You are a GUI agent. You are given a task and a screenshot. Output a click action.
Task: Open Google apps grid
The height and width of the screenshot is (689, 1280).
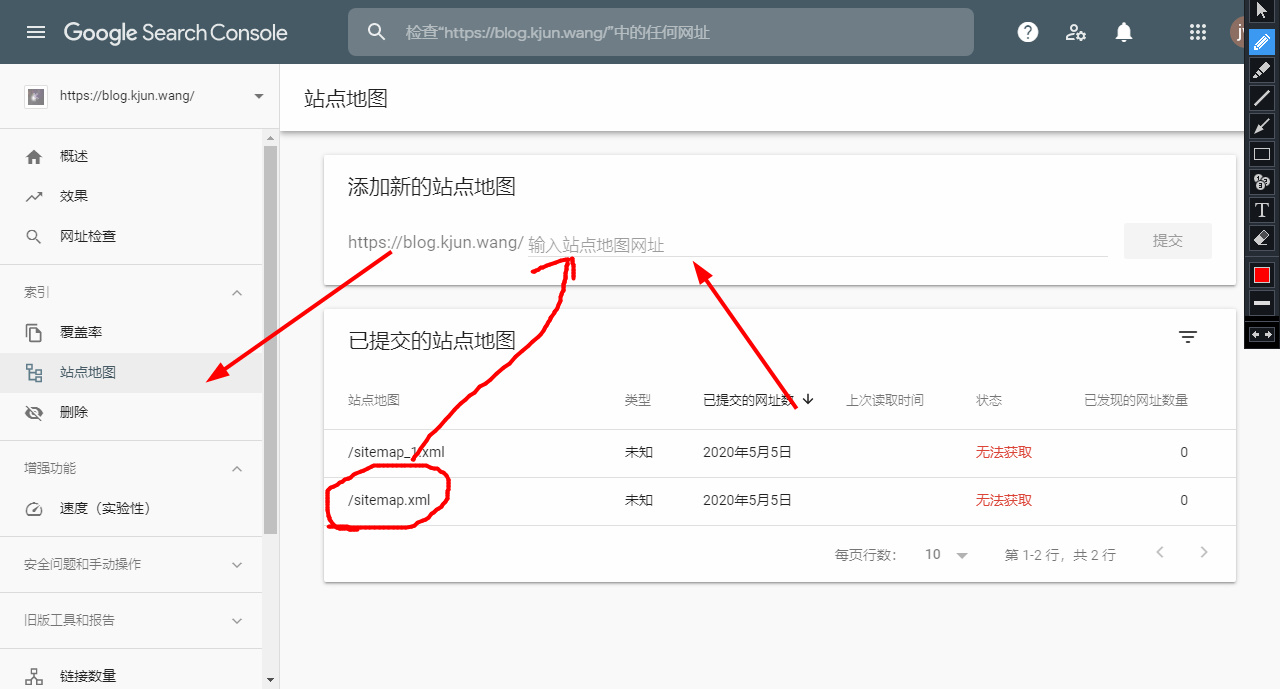(1198, 32)
